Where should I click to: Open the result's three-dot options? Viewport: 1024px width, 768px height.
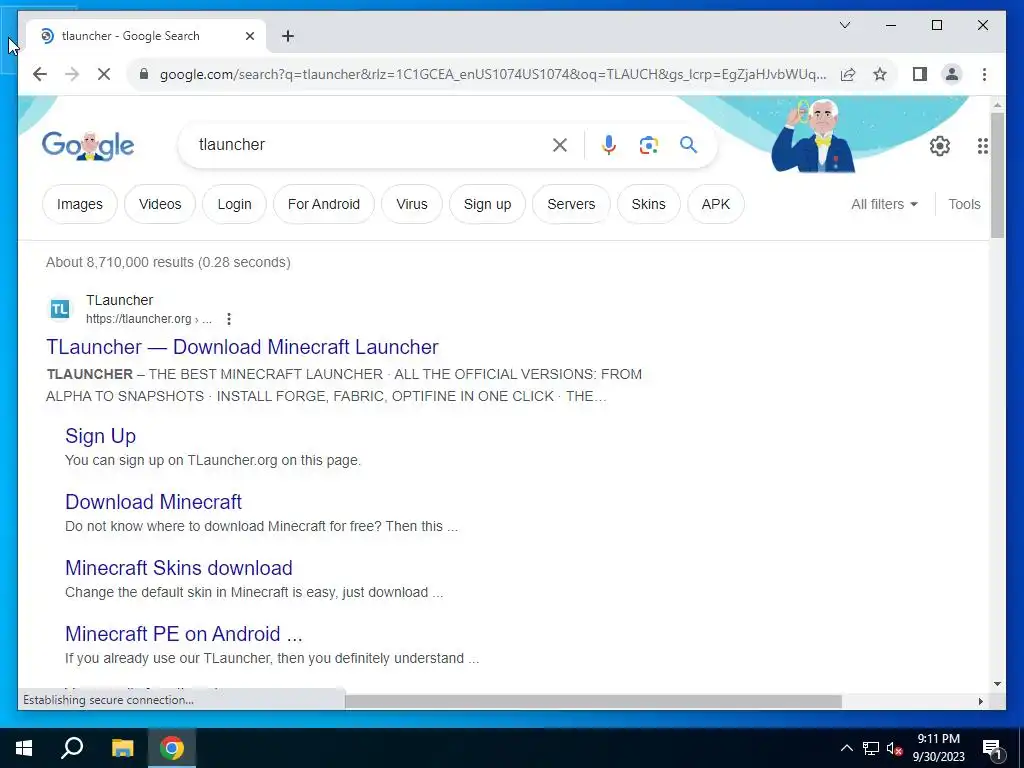(x=229, y=319)
